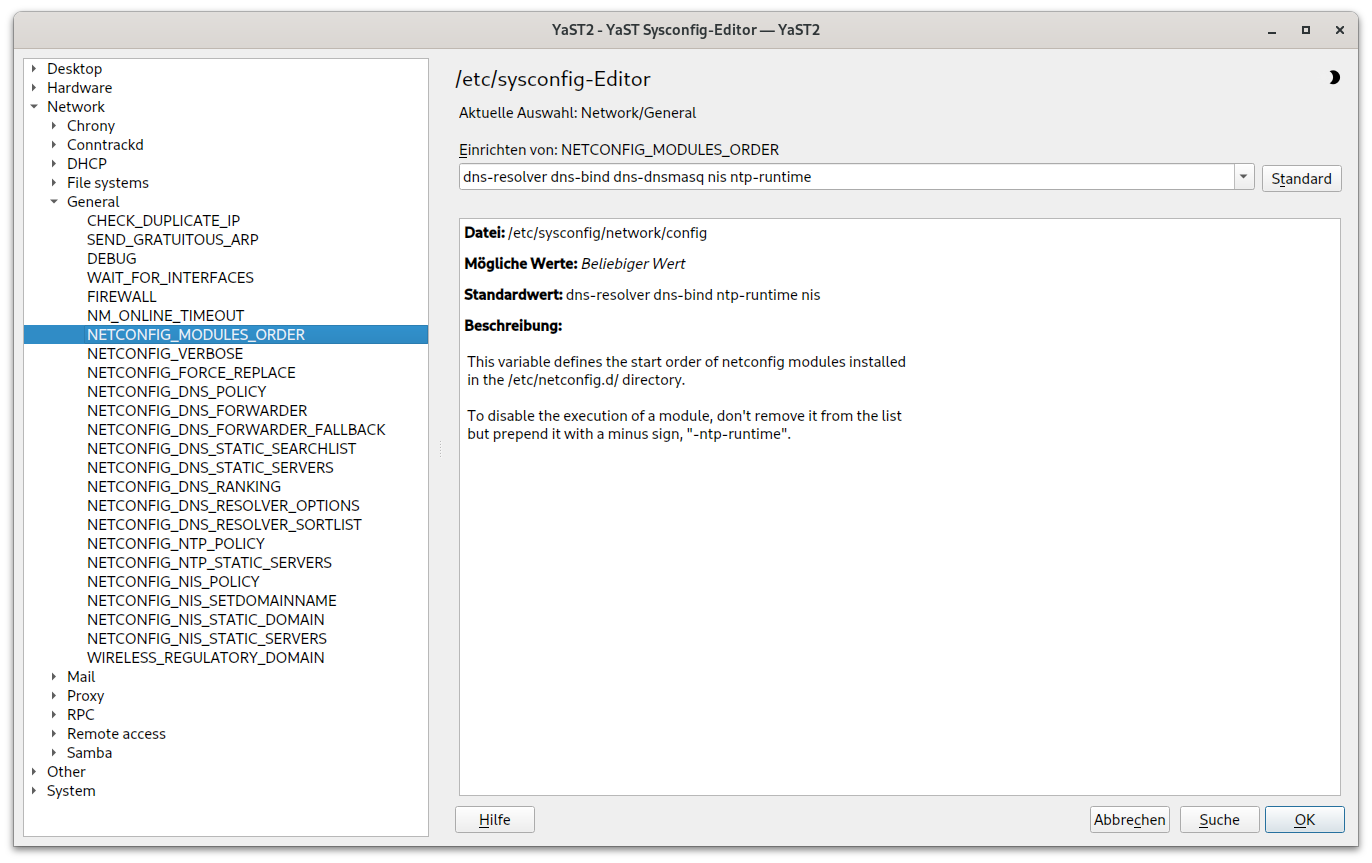Select the DEBUG variable
Viewport: 1372px width, 863px height.
pos(111,258)
